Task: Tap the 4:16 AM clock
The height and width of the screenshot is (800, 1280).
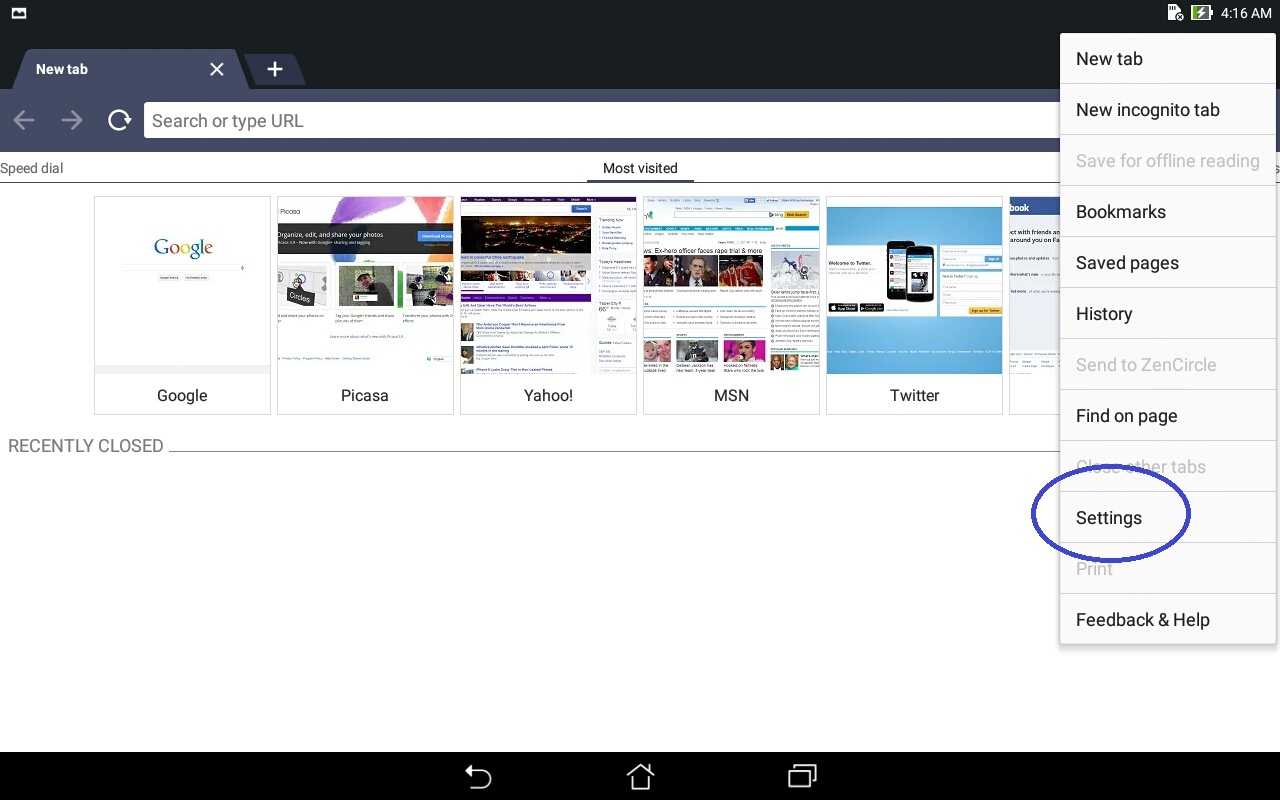Action: coord(1246,13)
